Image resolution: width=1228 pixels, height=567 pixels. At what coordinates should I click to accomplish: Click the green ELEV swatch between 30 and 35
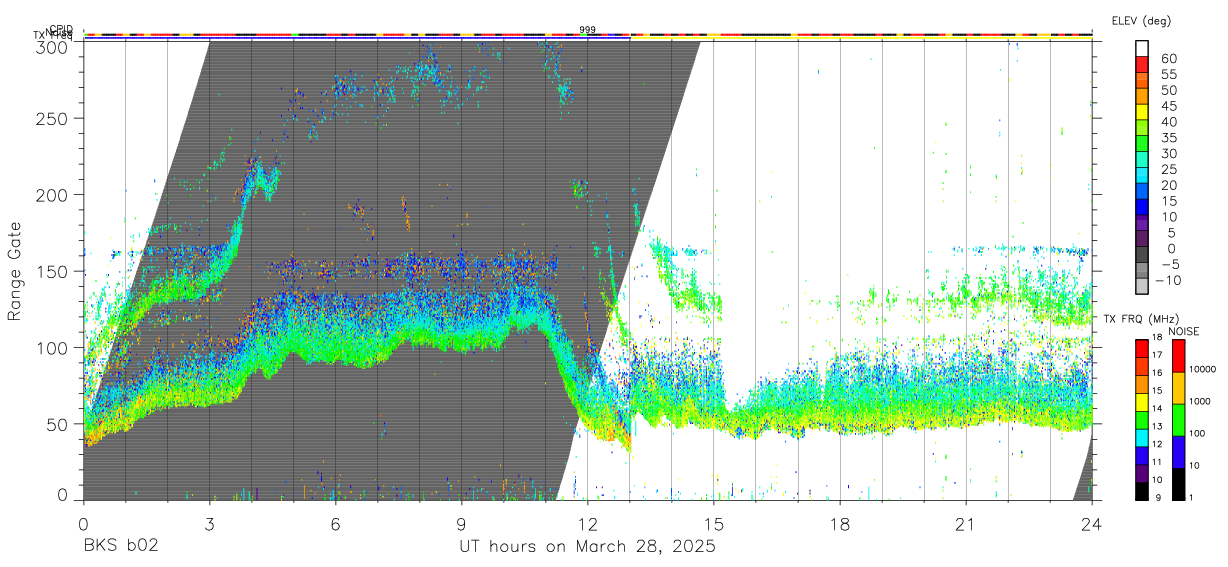[1143, 145]
